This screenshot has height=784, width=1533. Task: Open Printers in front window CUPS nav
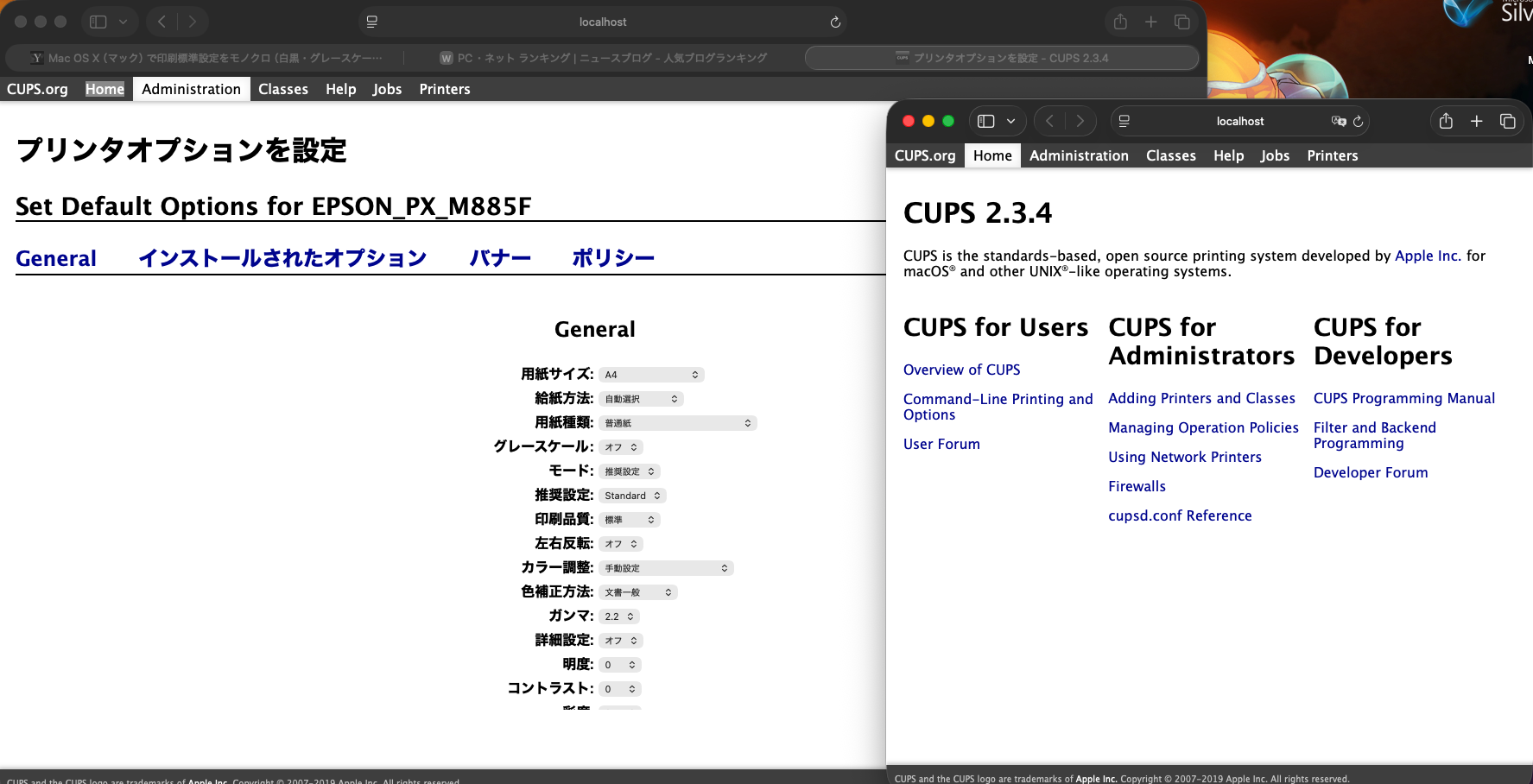pyautogui.click(x=1333, y=155)
